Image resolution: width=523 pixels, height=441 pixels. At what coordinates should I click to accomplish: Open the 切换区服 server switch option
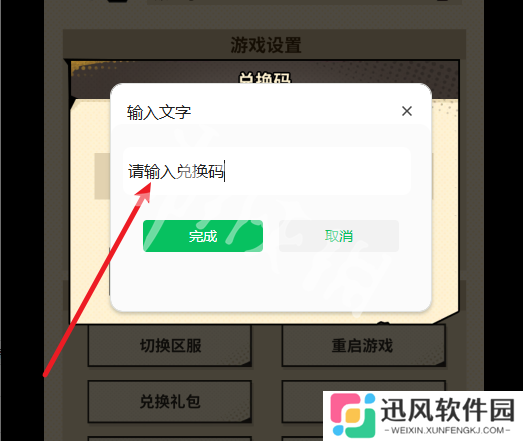(170, 346)
